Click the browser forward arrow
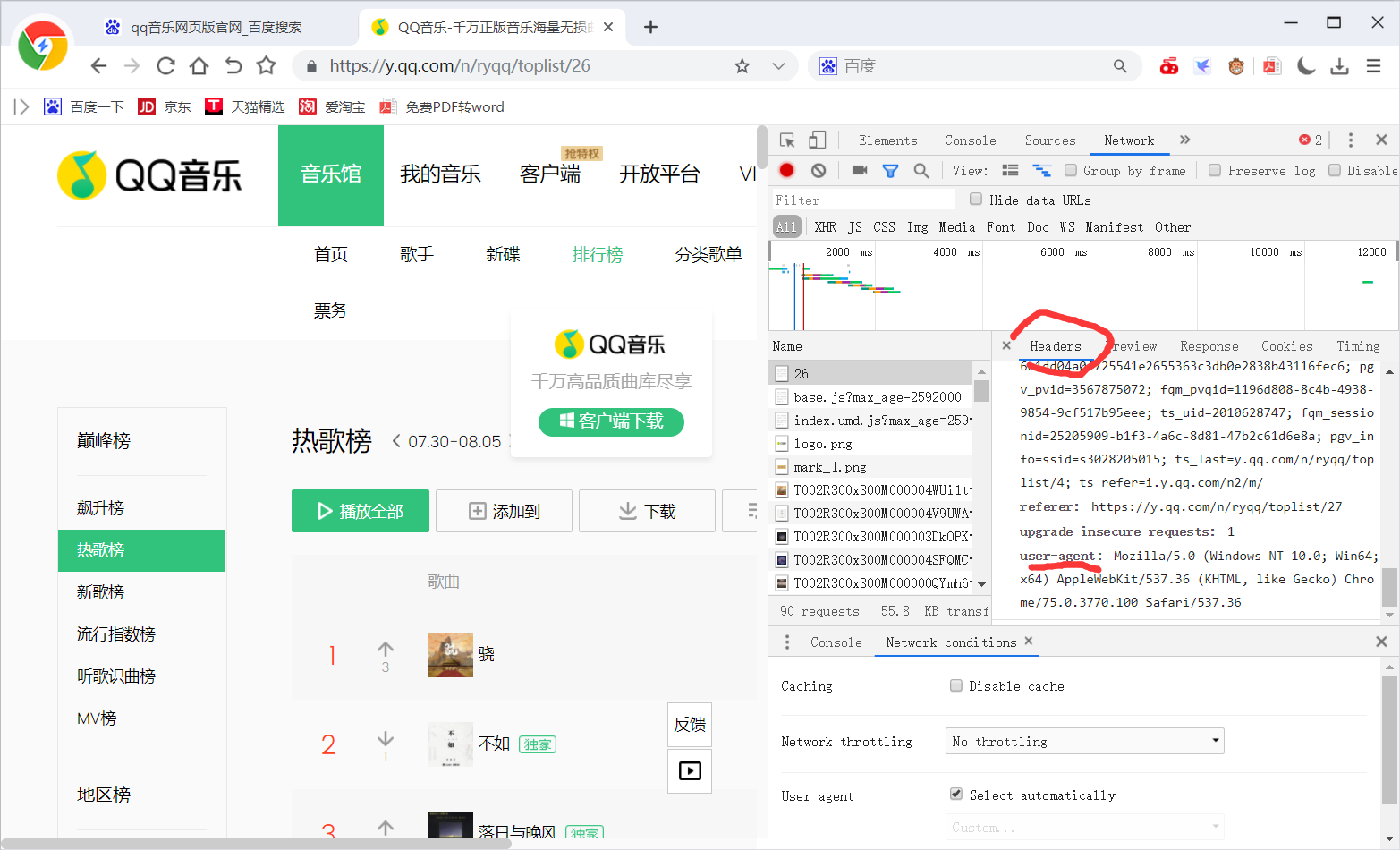The width and height of the screenshot is (1400, 850). (132, 65)
